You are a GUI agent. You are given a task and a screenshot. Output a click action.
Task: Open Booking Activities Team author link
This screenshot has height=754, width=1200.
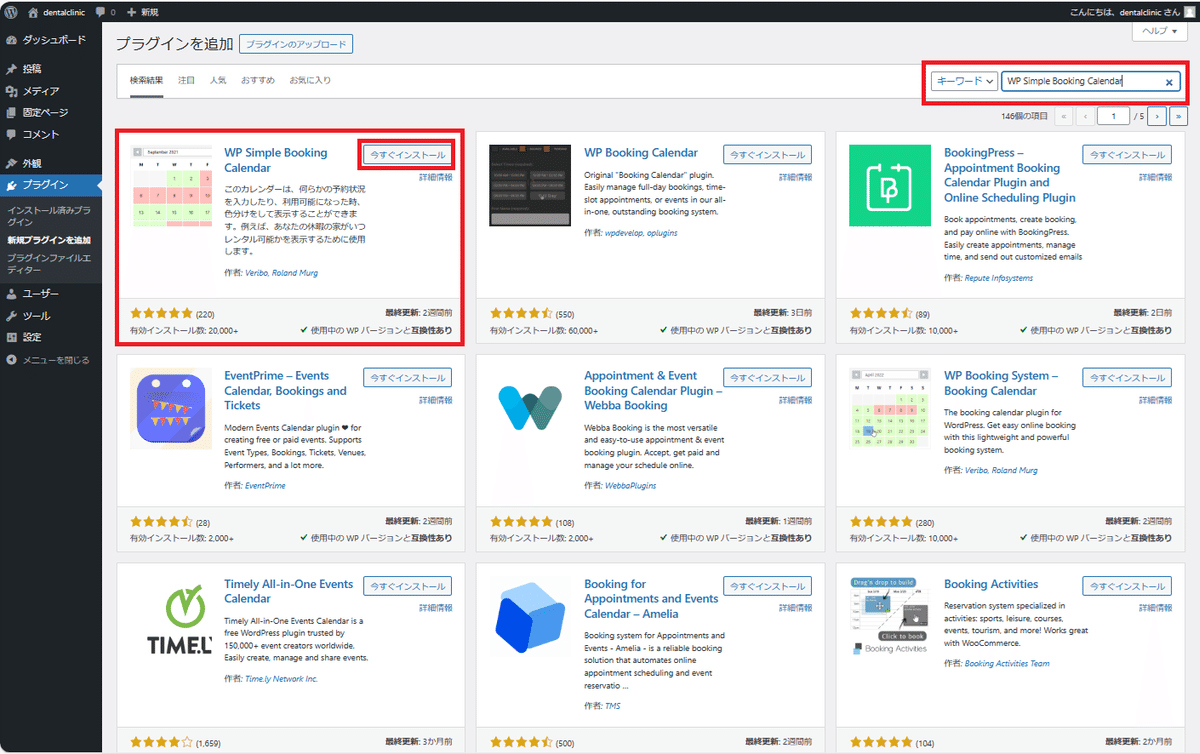point(1007,663)
